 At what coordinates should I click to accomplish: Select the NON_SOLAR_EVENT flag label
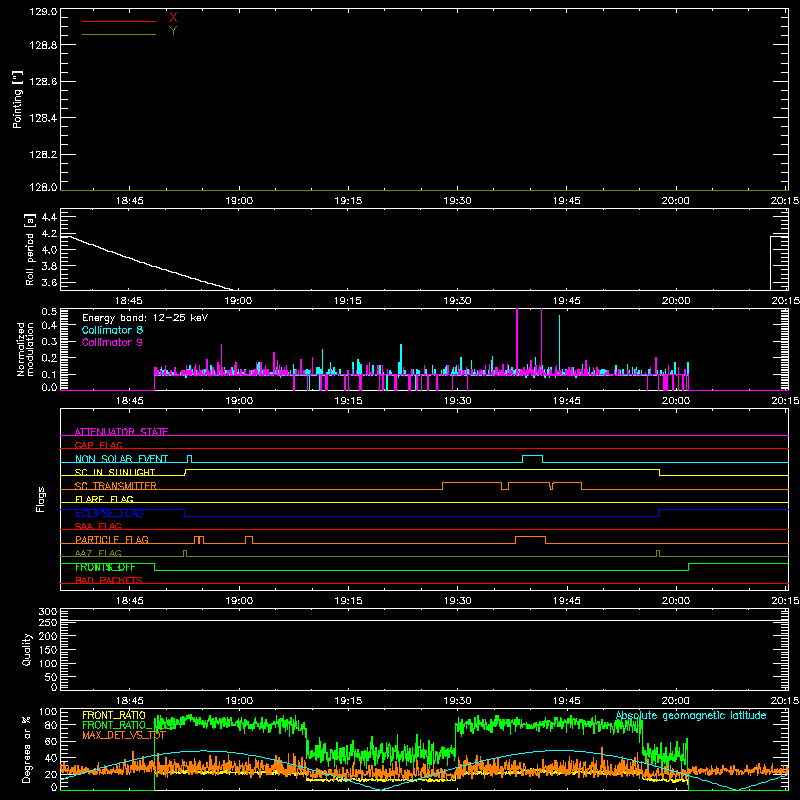click(x=121, y=459)
